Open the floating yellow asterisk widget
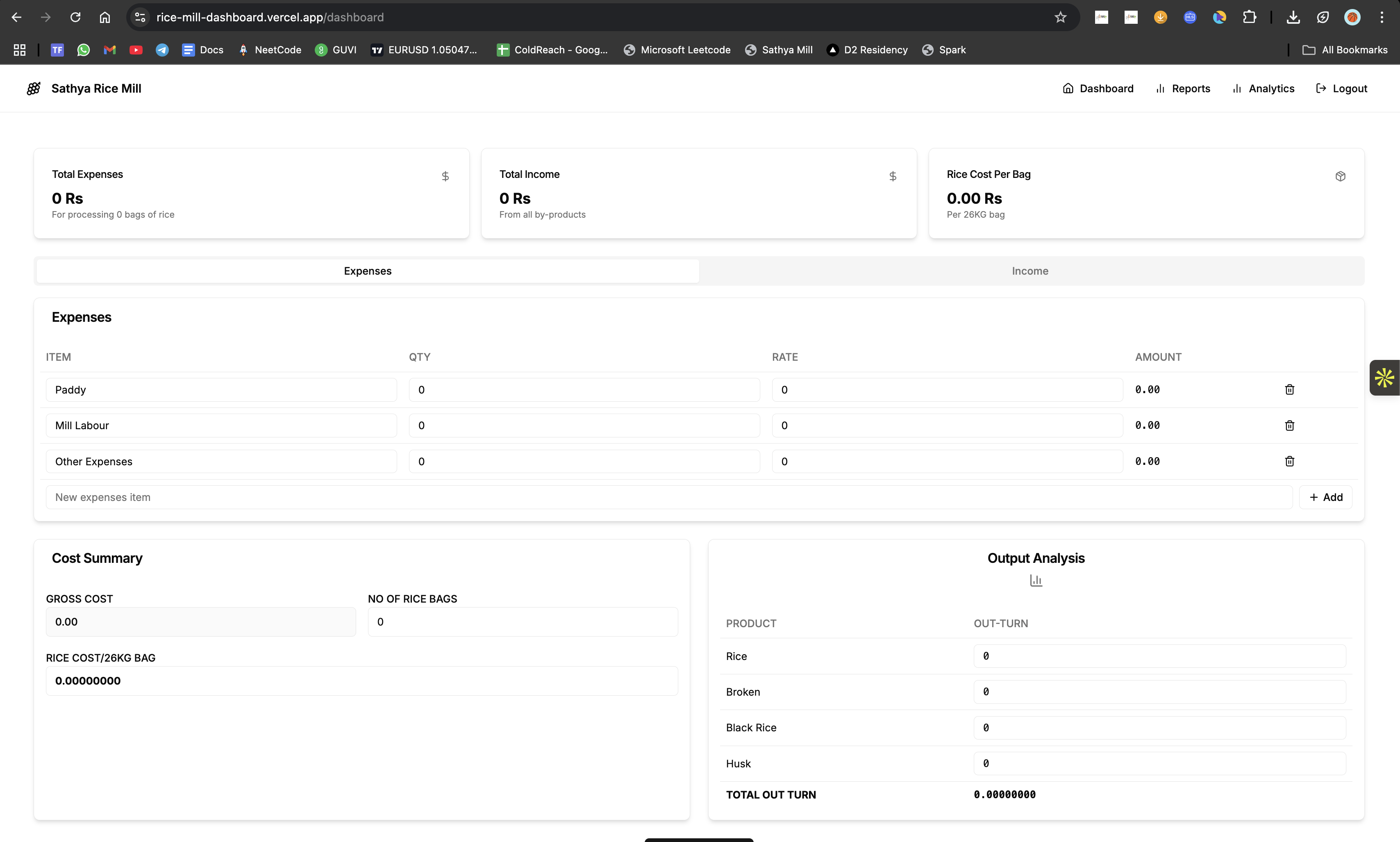This screenshot has width=1400, height=842. point(1385,377)
